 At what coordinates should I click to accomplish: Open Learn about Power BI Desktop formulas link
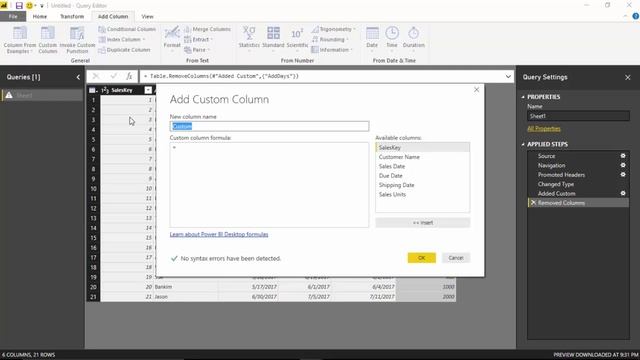coord(219,234)
